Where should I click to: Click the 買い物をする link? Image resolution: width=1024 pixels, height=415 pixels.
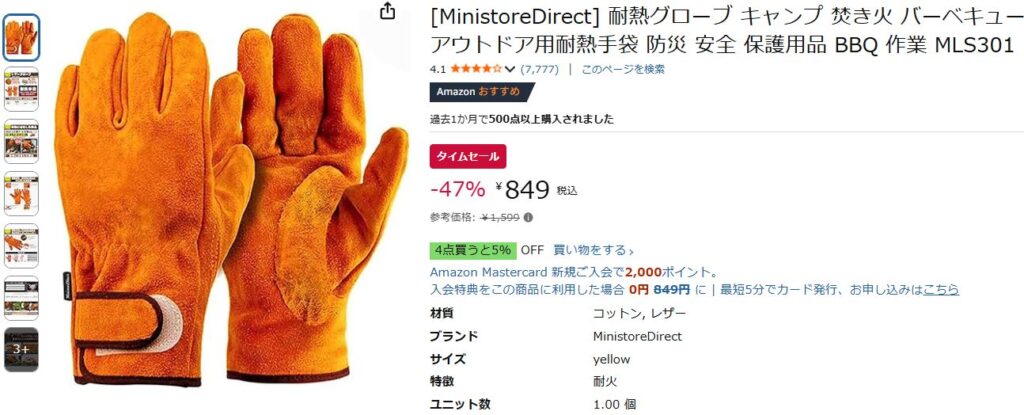[x=593, y=250]
